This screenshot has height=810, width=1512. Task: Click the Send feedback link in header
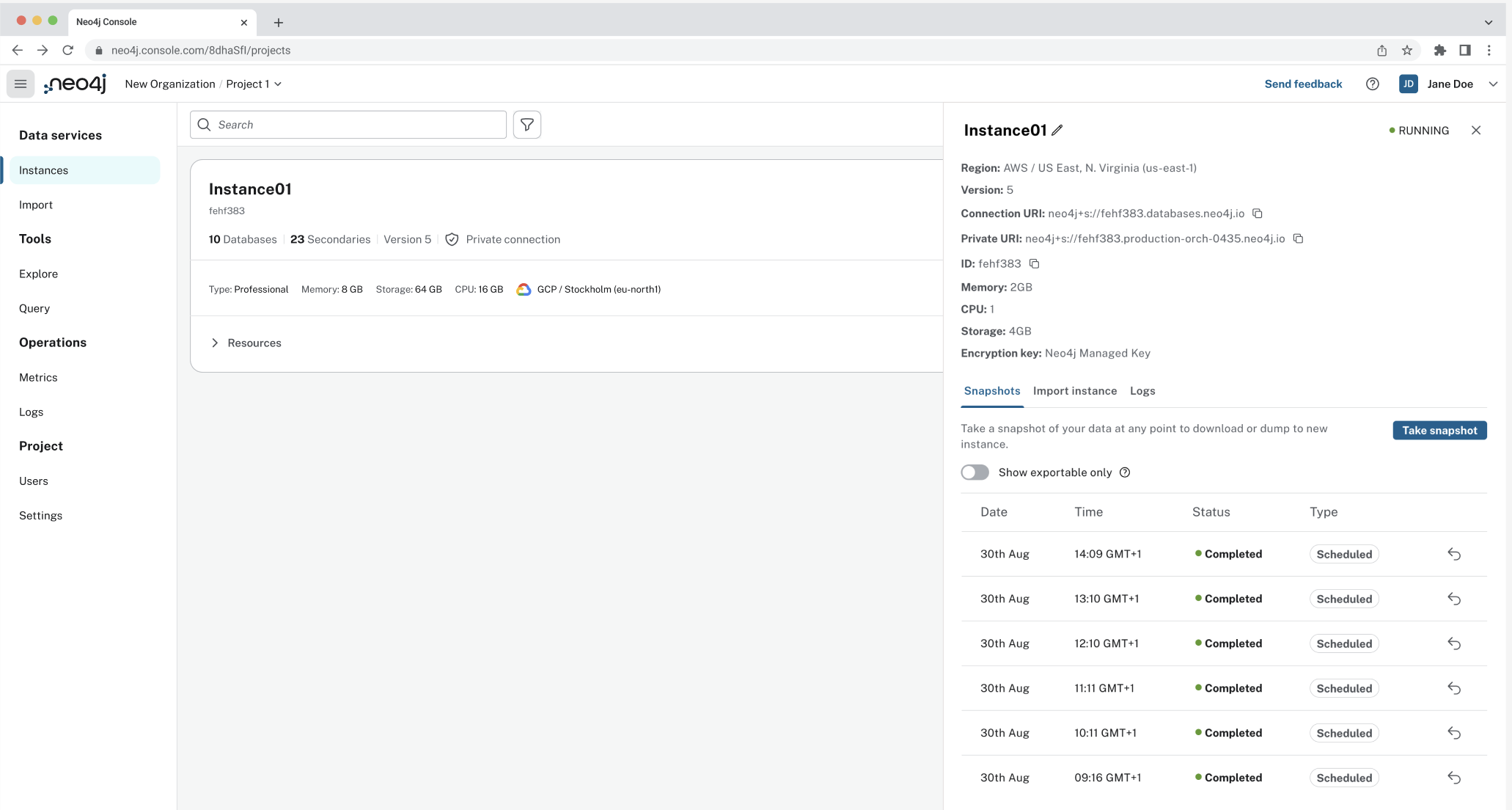(1303, 84)
